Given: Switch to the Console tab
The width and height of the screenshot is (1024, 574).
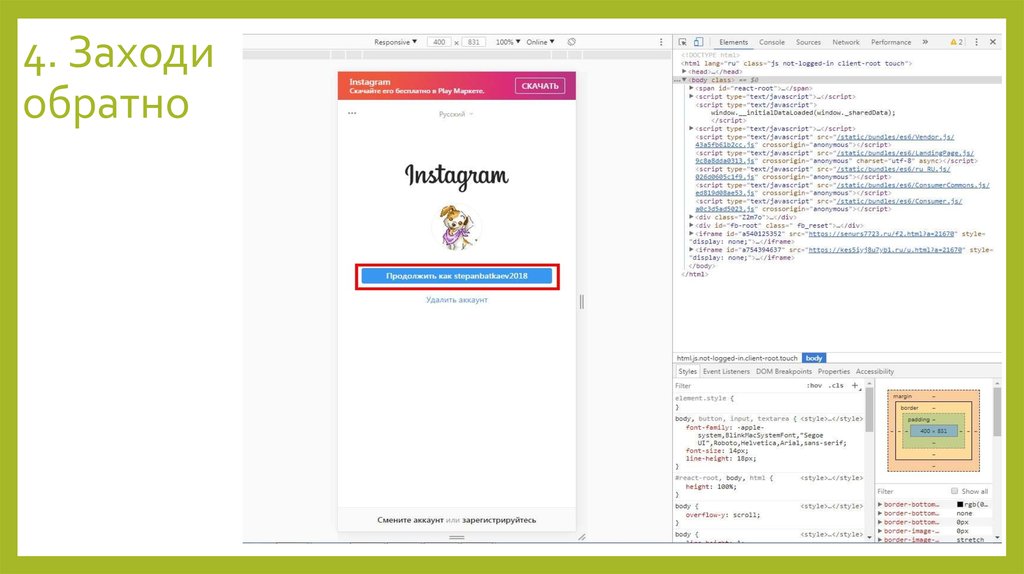Looking at the screenshot, I should [771, 42].
